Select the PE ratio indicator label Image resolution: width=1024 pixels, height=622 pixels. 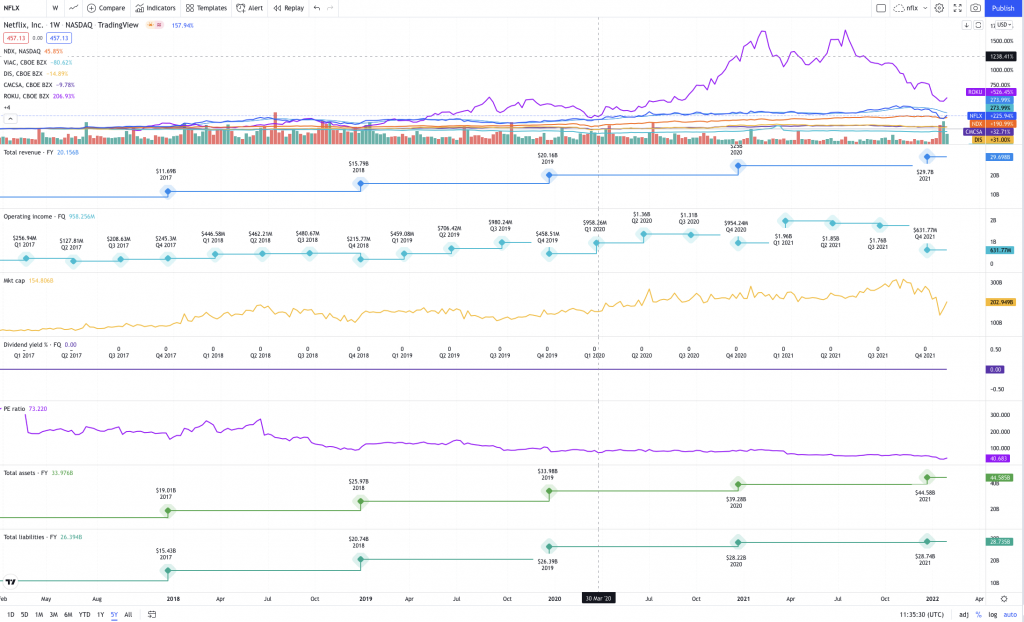pyautogui.click(x=14, y=408)
